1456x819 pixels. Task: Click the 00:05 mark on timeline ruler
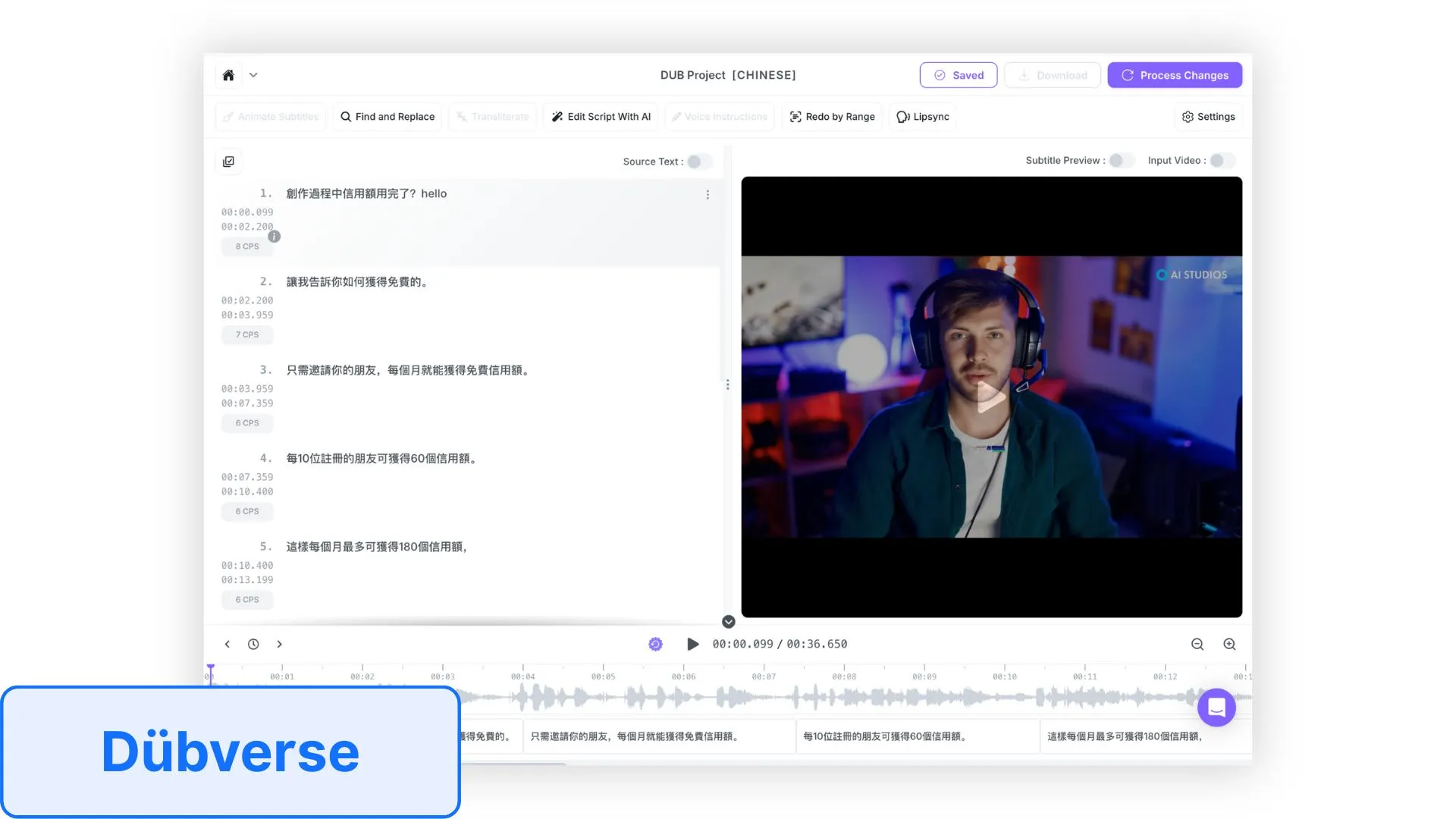(x=603, y=675)
